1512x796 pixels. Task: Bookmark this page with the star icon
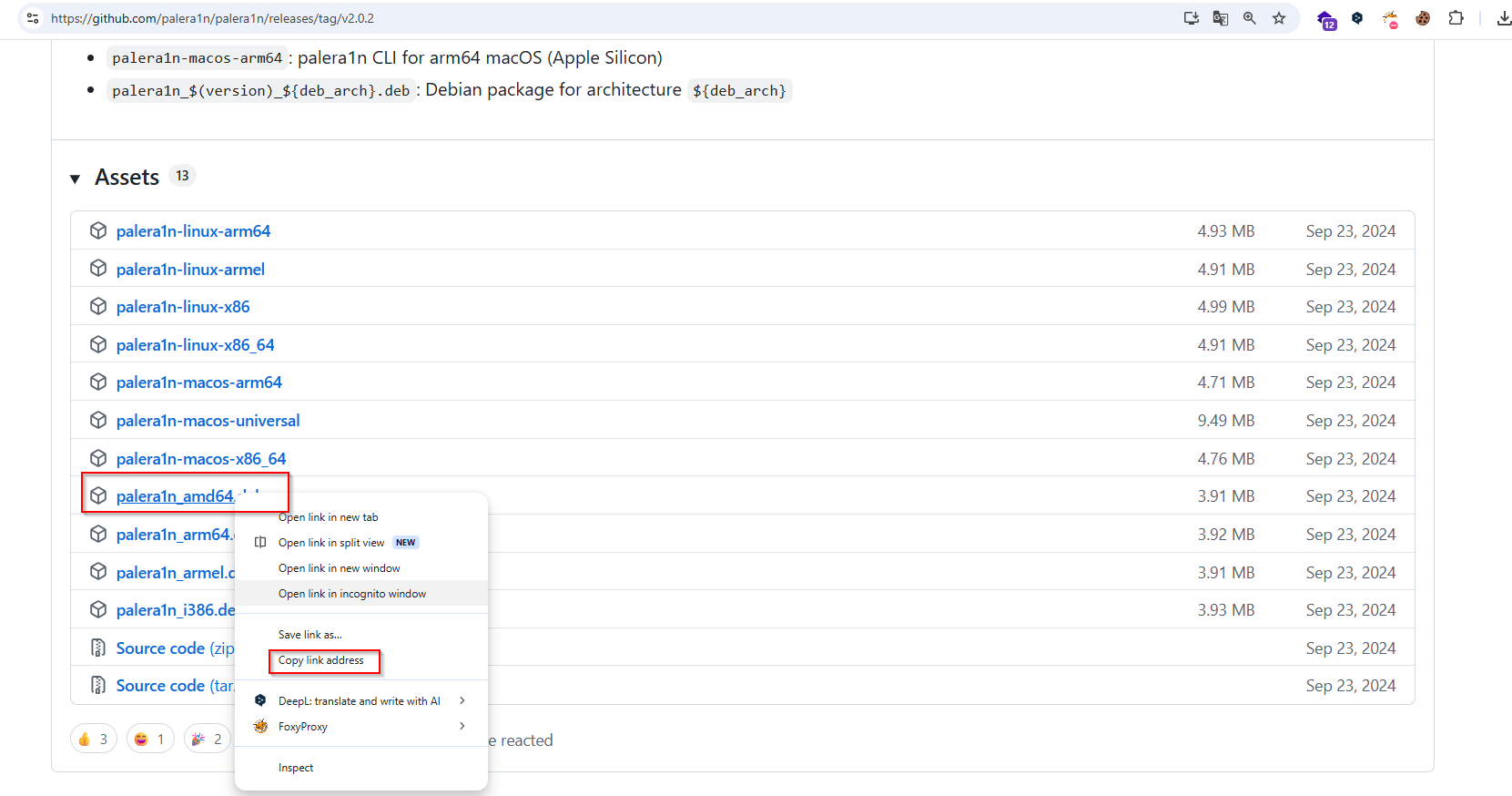[x=1279, y=18]
